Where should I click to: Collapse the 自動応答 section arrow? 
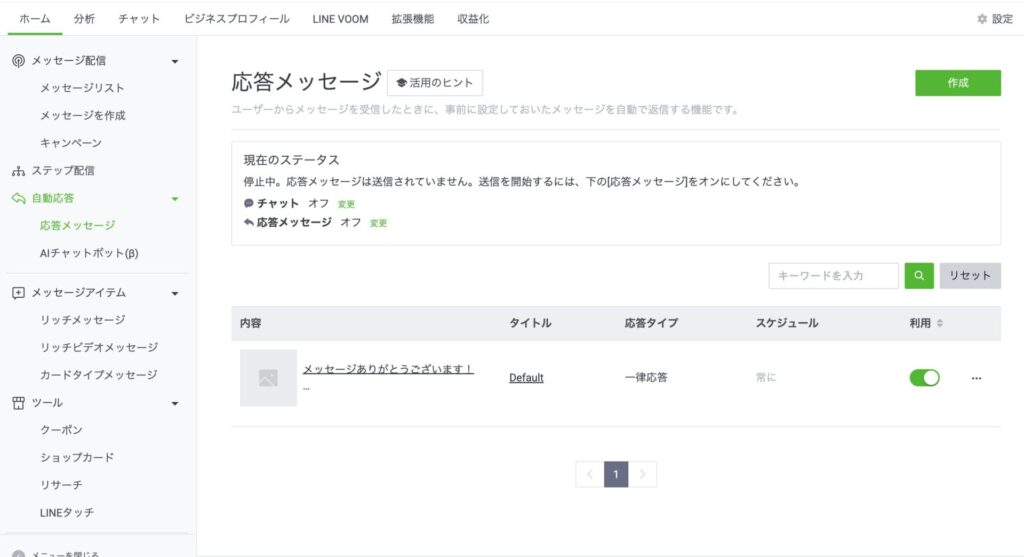coord(175,199)
